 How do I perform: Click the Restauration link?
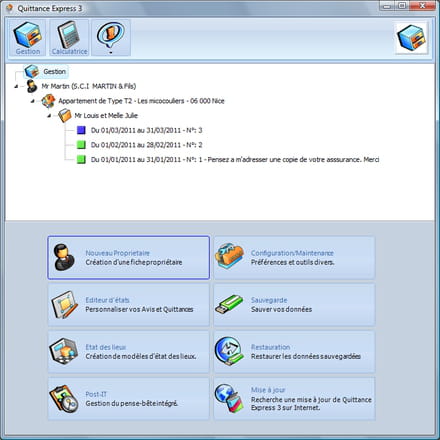tap(270, 347)
